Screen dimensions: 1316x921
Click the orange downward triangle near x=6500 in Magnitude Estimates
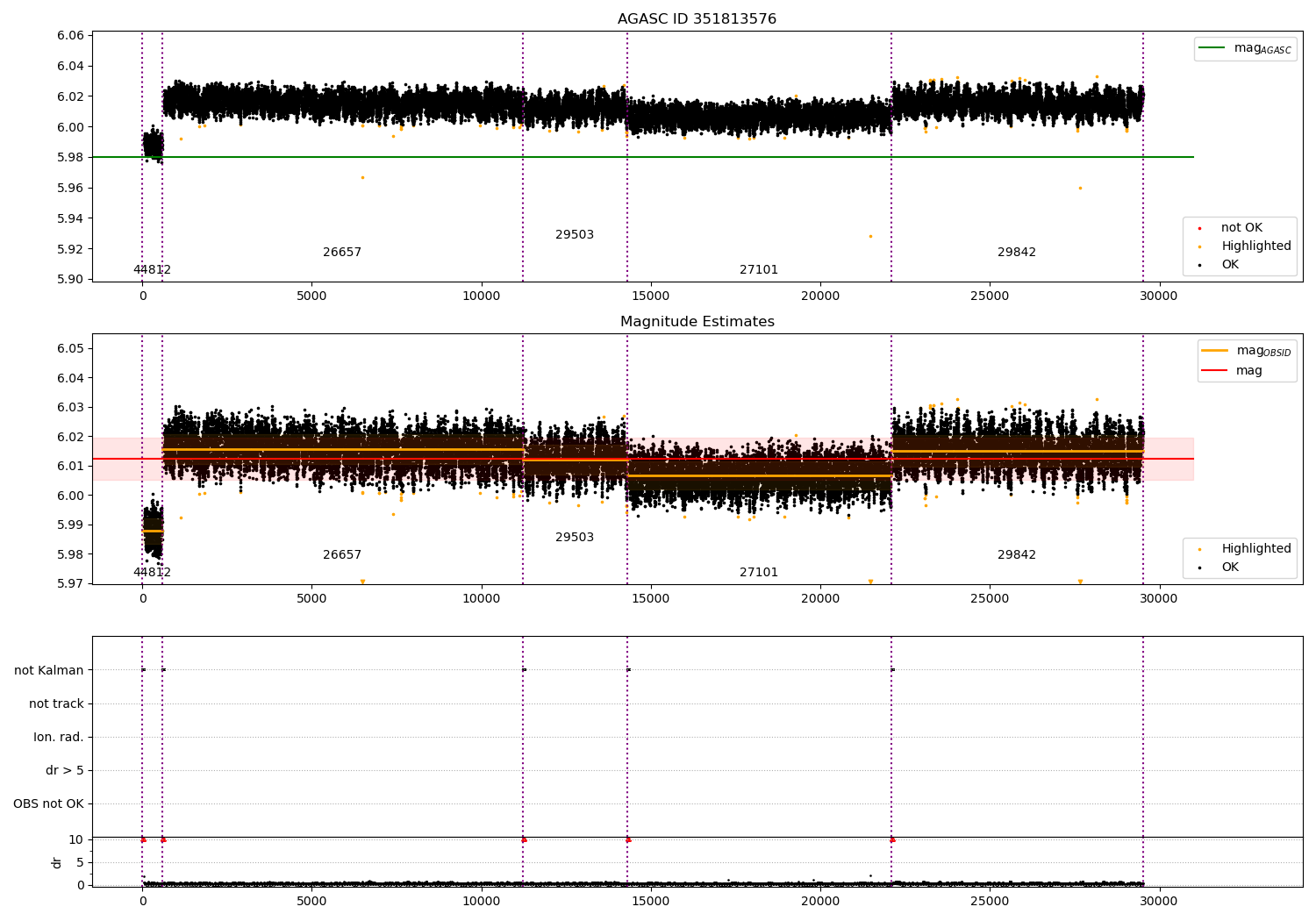(362, 582)
